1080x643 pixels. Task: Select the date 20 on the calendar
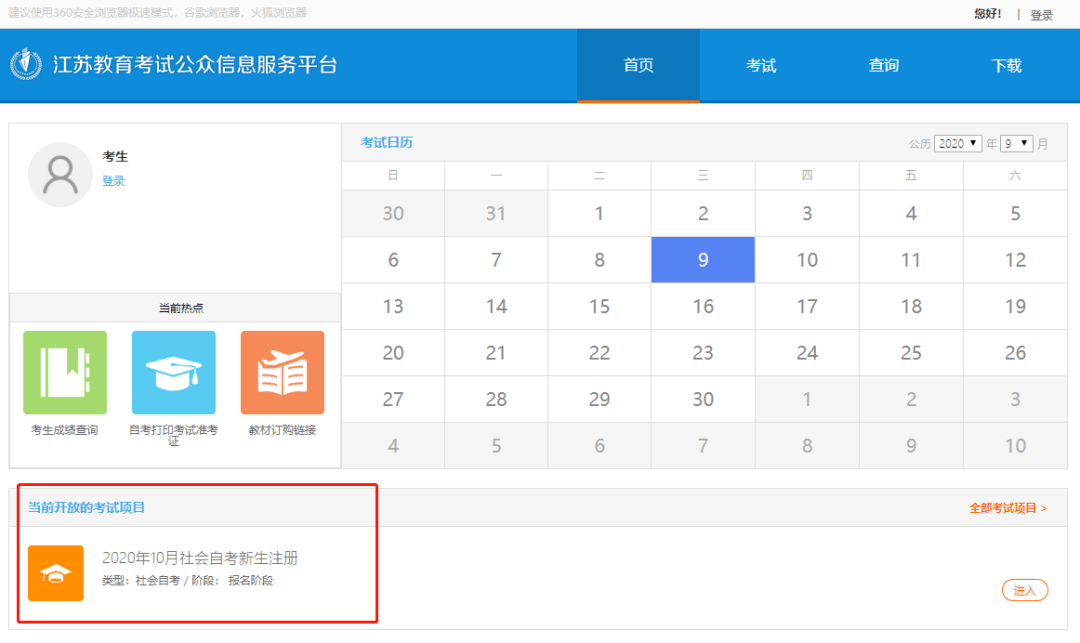393,352
